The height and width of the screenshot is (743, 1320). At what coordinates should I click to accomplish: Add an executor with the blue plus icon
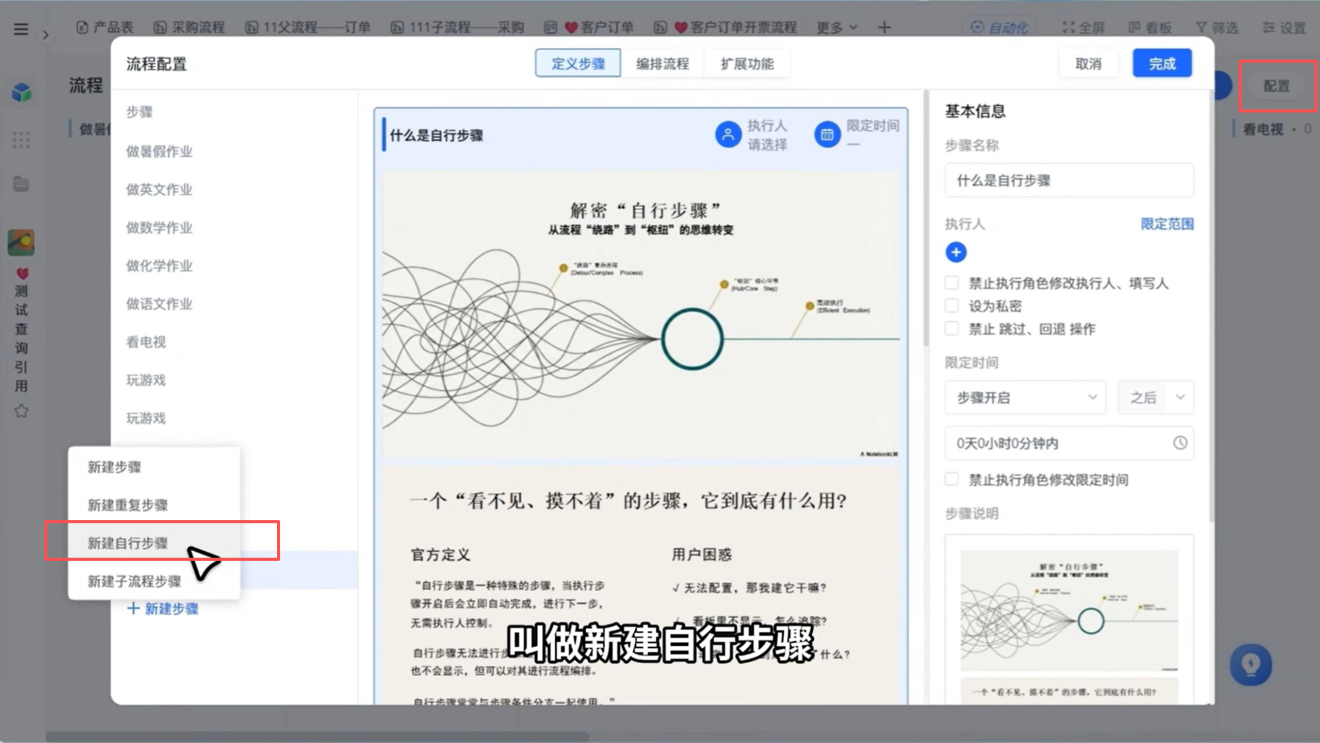(956, 252)
